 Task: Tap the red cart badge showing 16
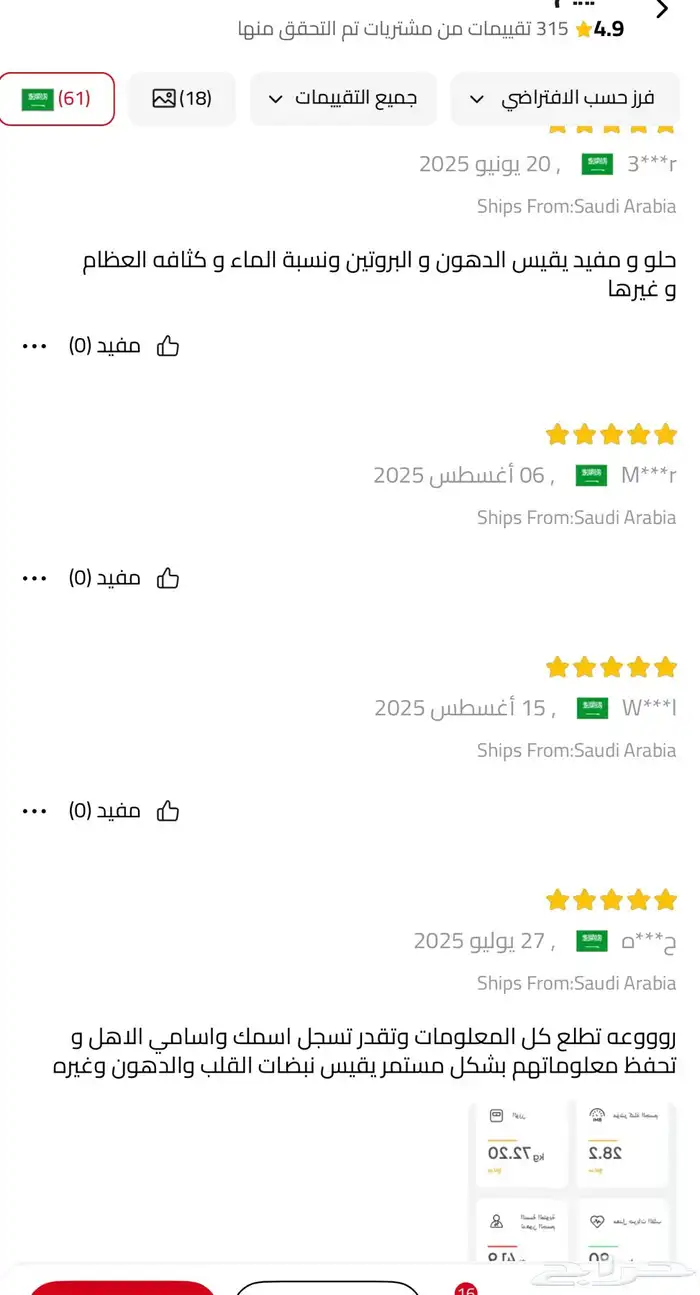[x=465, y=1288]
